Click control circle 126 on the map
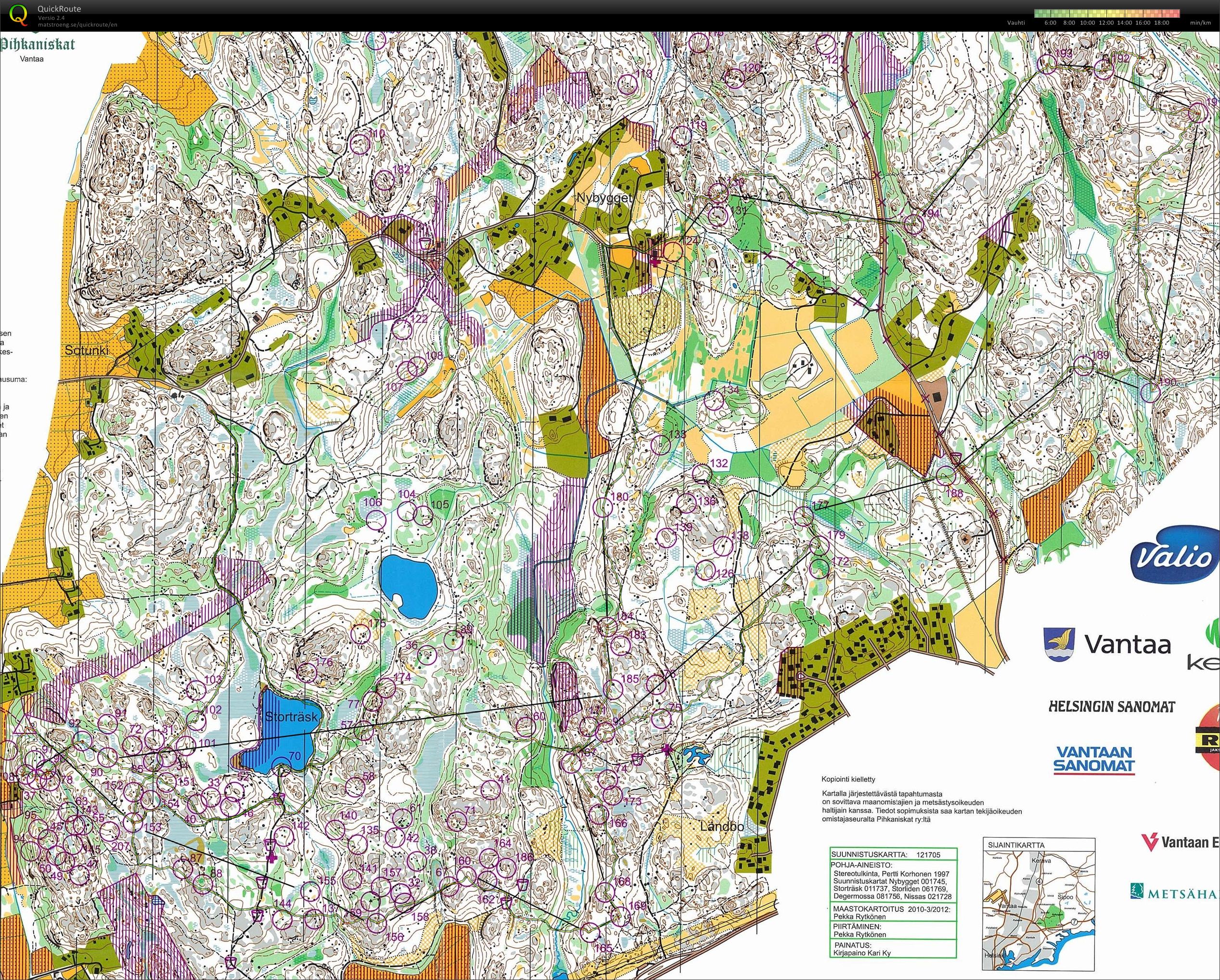This screenshot has height=980, width=1220. pyautogui.click(x=705, y=570)
